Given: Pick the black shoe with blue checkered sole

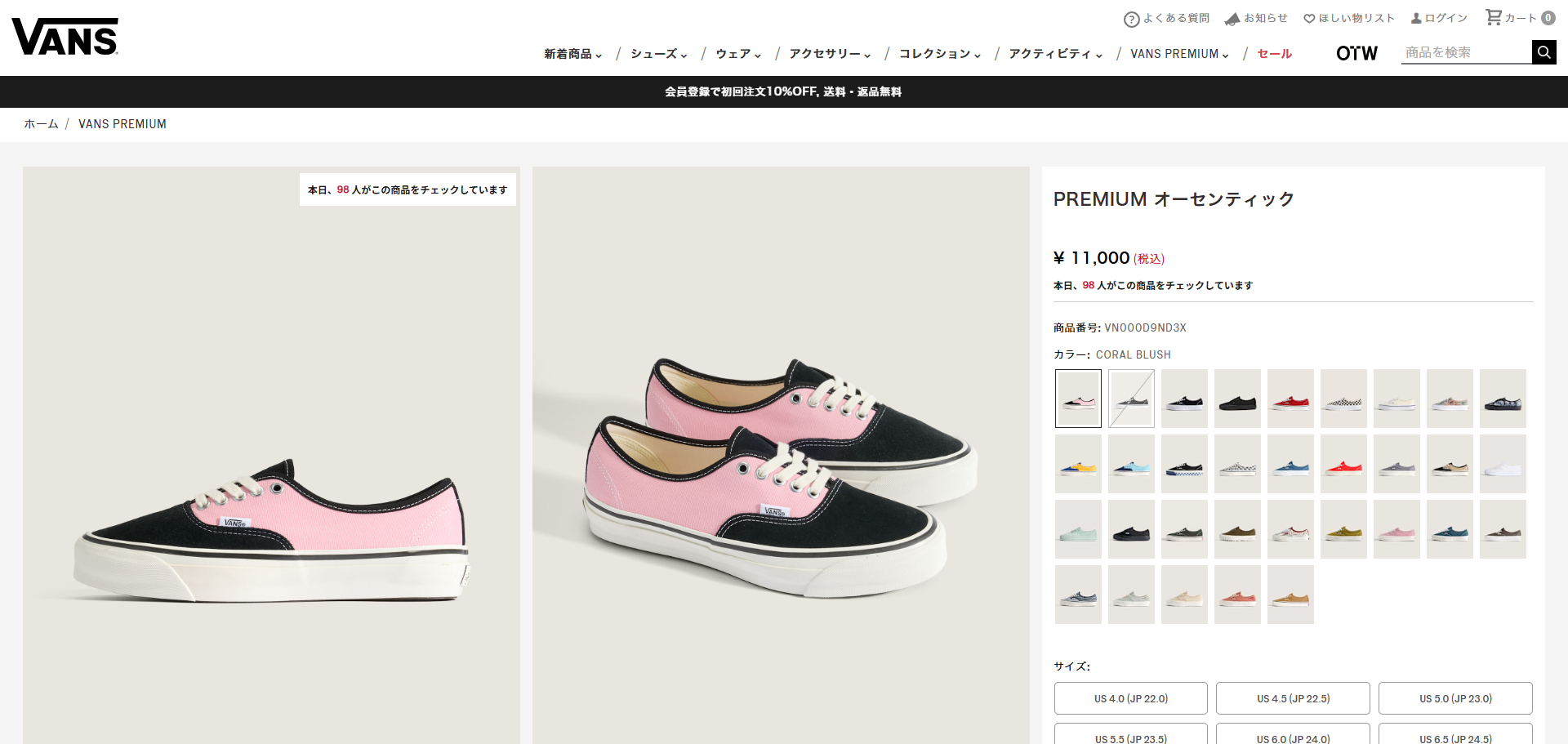Looking at the screenshot, I should [x=1184, y=464].
